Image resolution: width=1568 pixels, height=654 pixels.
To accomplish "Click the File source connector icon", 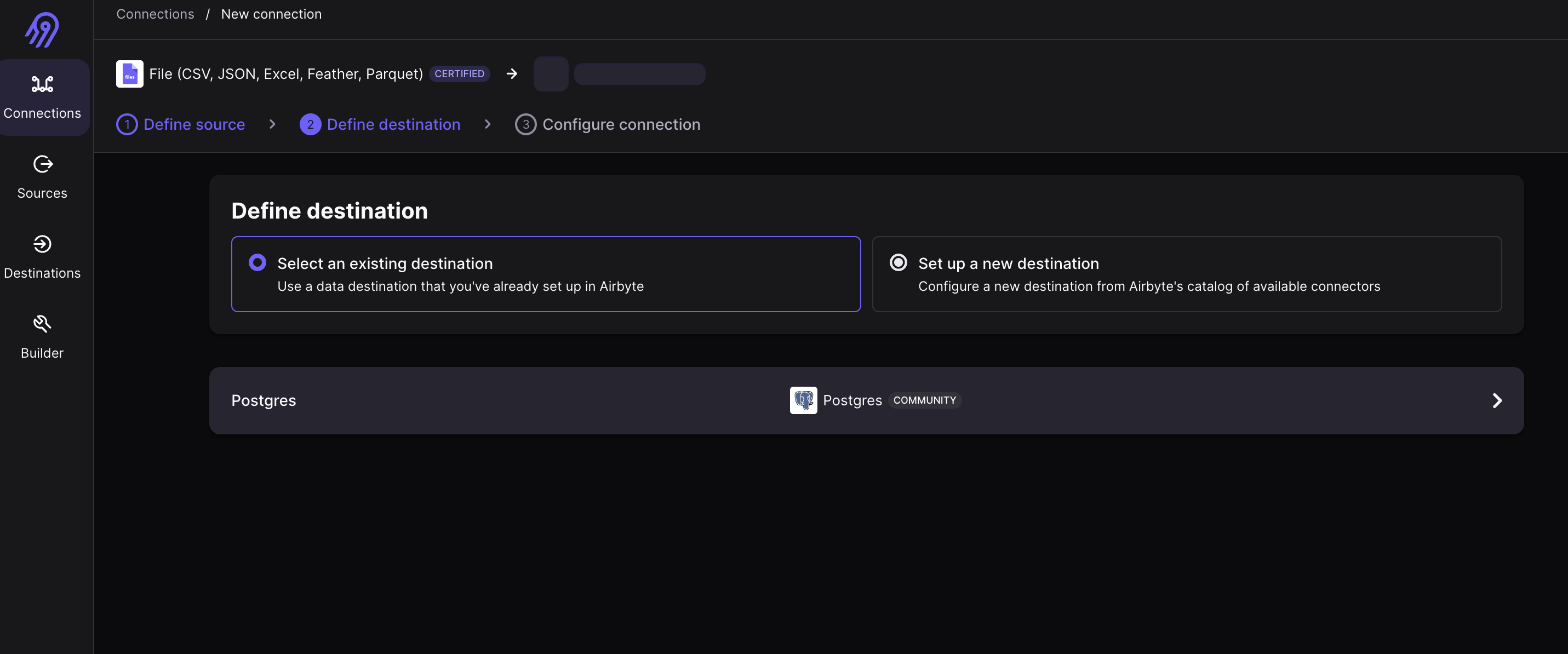I will (129, 73).
